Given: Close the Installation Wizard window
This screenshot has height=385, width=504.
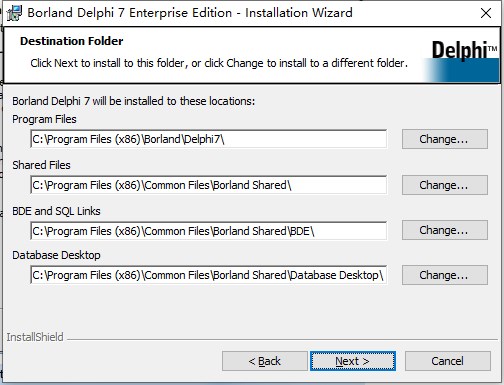Looking at the screenshot, I should click(x=486, y=13).
